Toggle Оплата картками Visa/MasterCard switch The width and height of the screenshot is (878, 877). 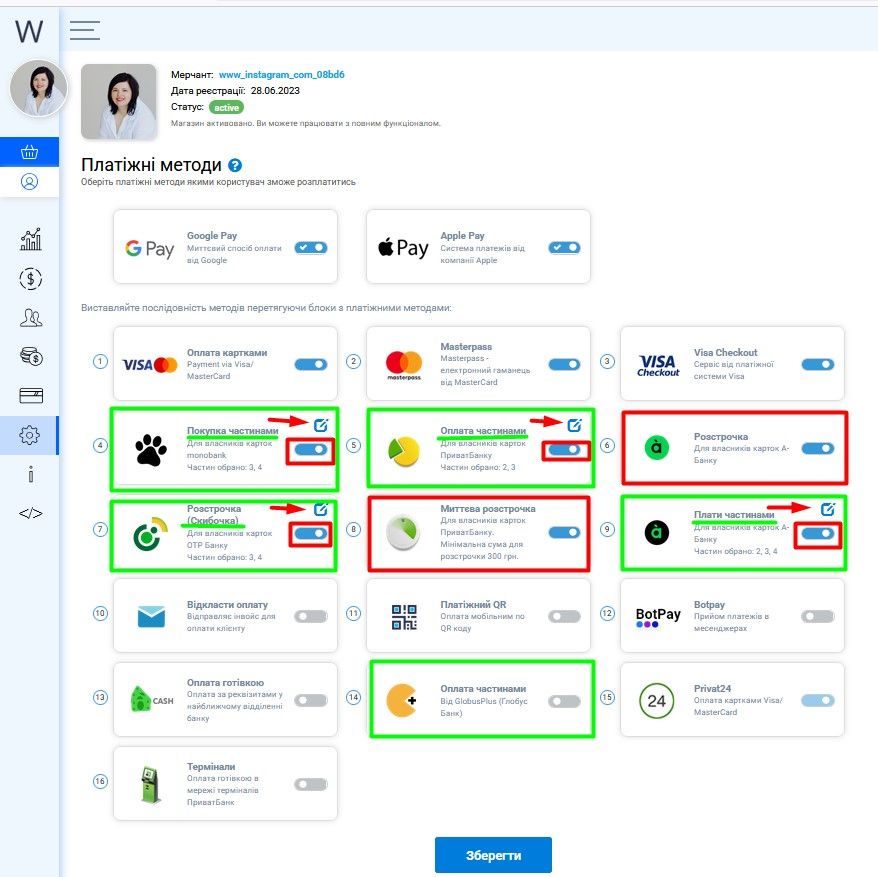311,365
